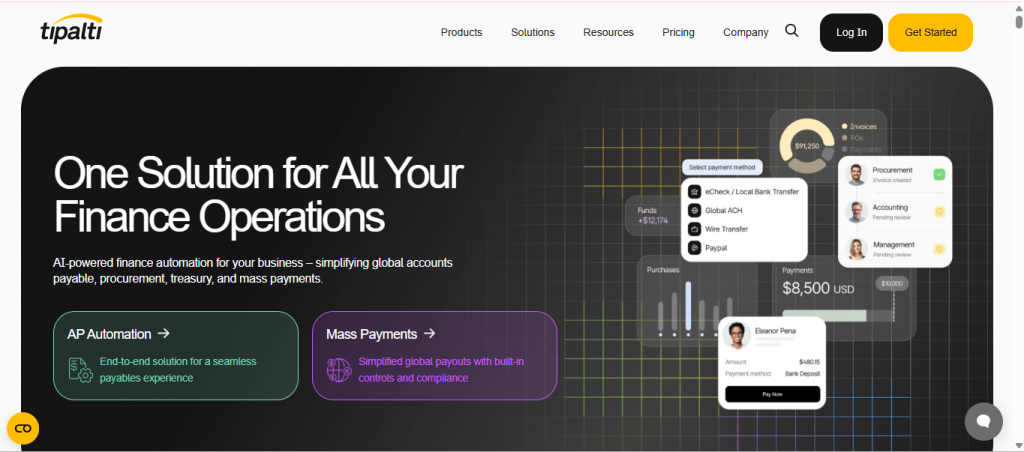Click the Get Started button
The image size is (1024, 452).
click(x=930, y=33)
